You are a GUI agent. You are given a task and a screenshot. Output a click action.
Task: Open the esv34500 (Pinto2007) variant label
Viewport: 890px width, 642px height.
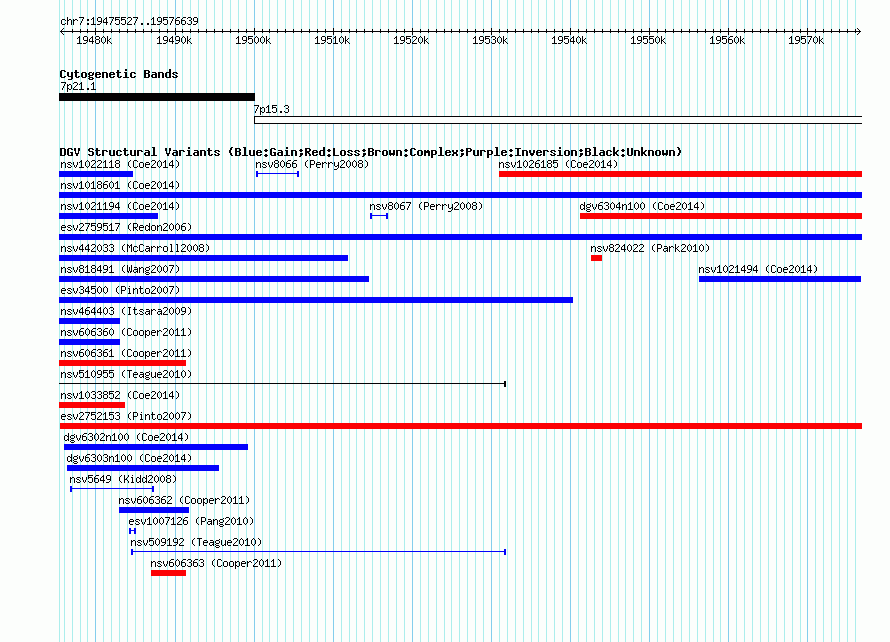coord(120,290)
